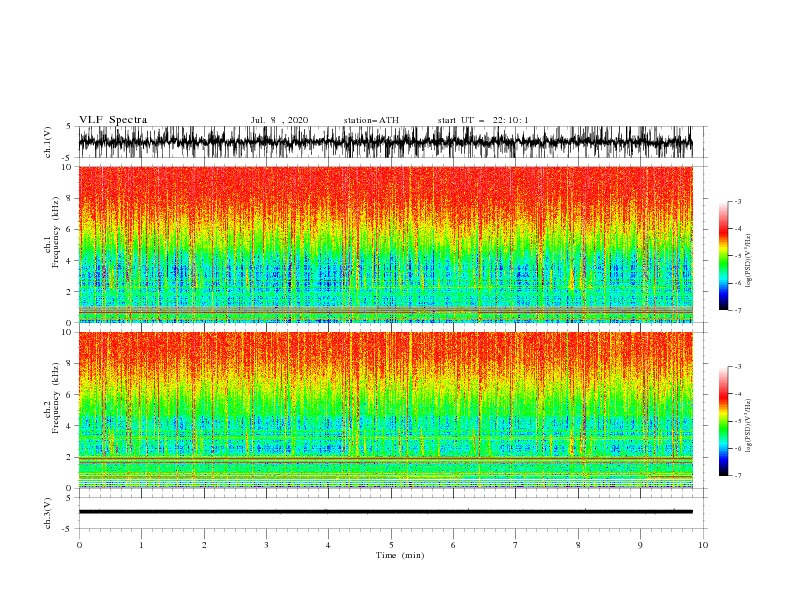Click the time axis tick label "5"

pos(391,545)
